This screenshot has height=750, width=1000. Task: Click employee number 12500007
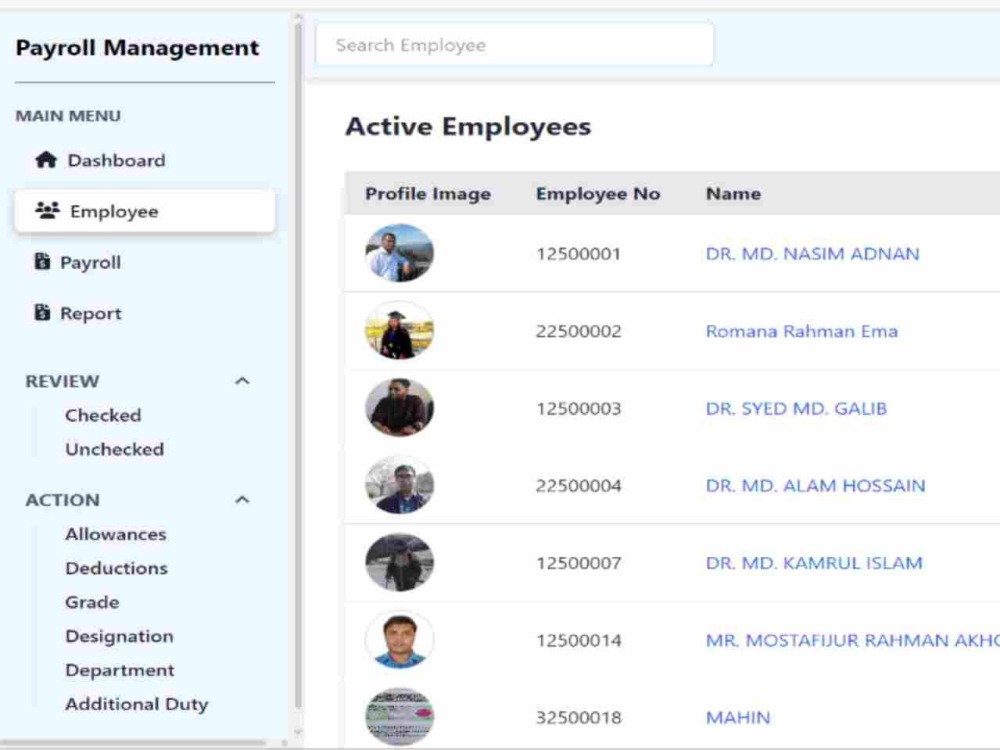pos(578,562)
